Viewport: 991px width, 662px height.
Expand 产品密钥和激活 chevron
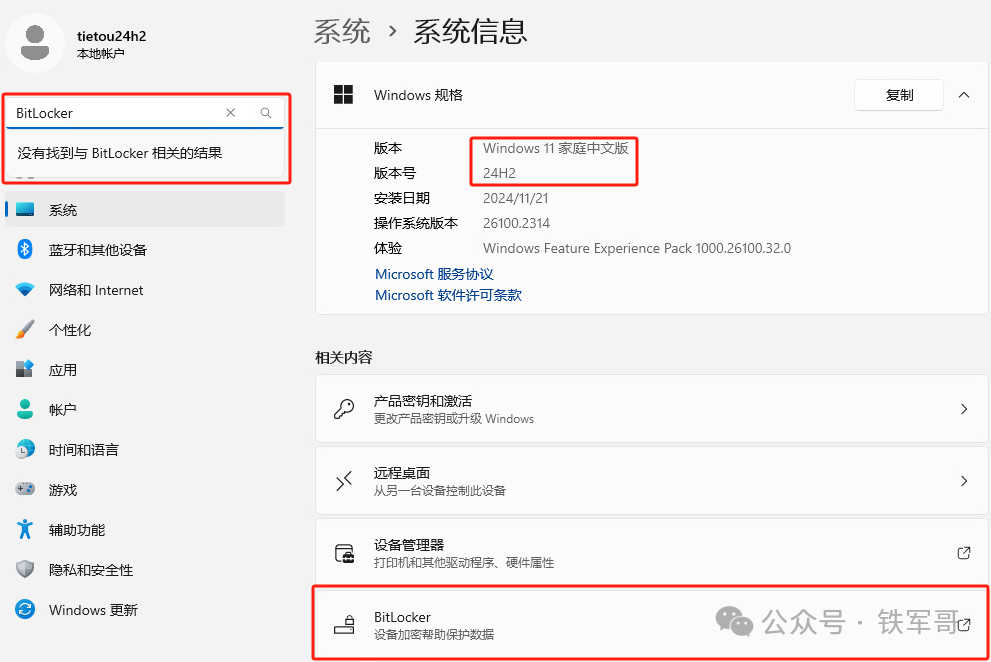click(964, 409)
